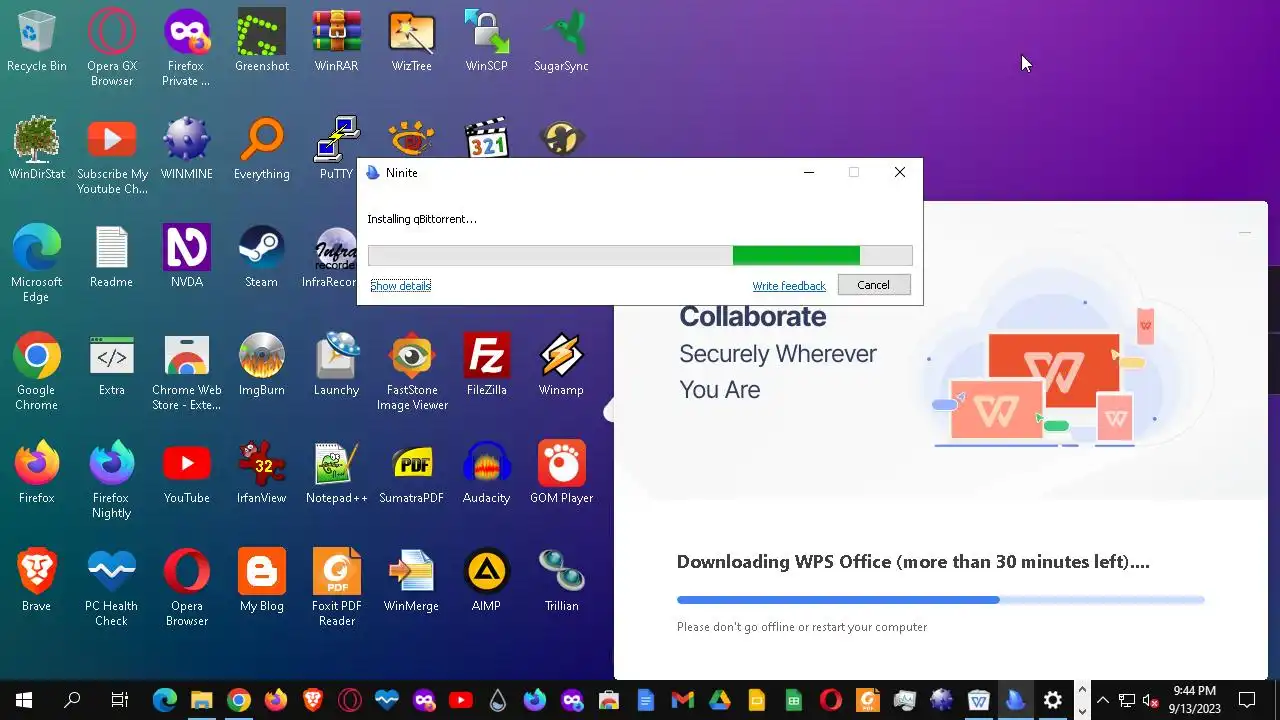This screenshot has height=720, width=1280.
Task: Select the Firefox Nightly desktop icon
Action: coord(112,481)
